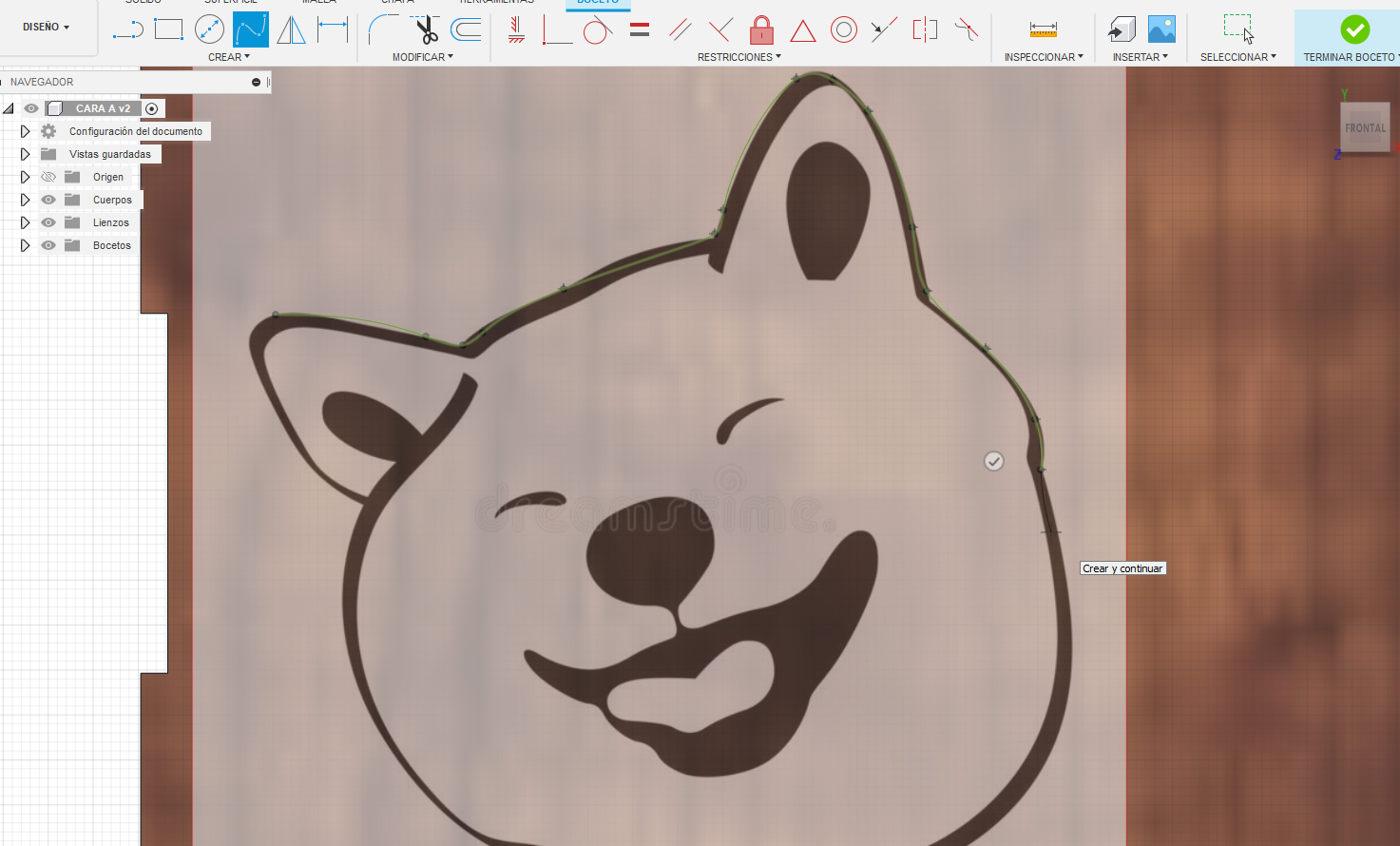
Task: Collapse the Navegador panel with minus icon
Action: [256, 83]
